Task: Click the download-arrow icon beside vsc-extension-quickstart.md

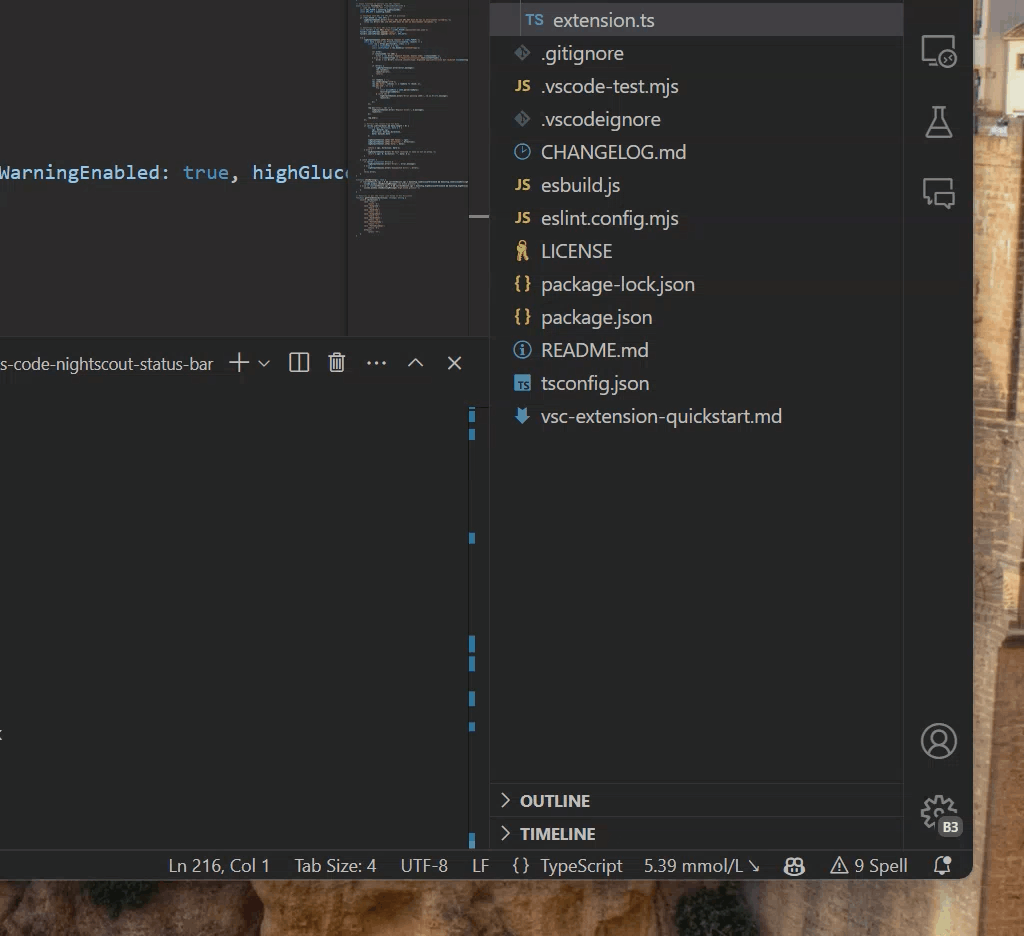Action: (522, 415)
